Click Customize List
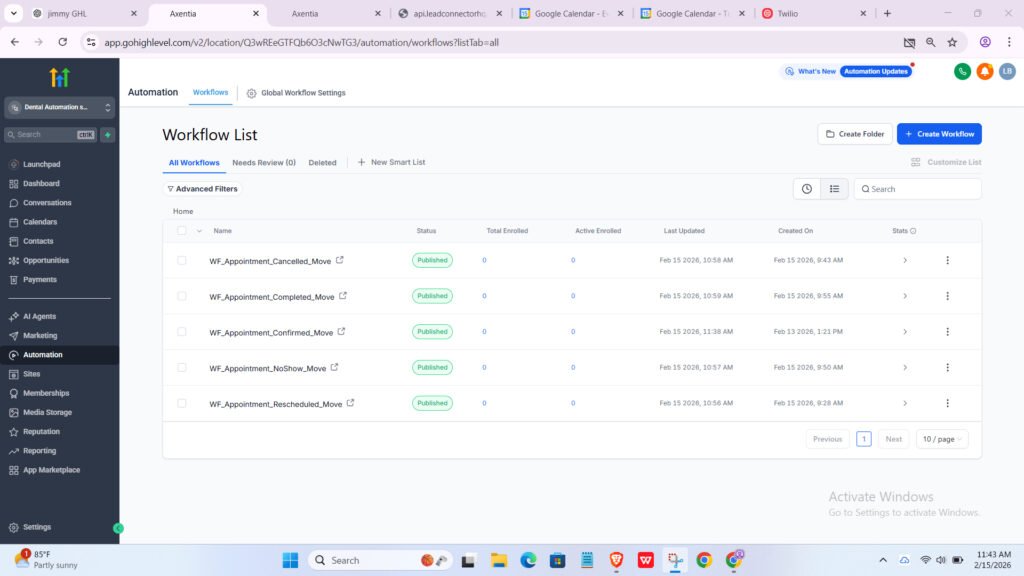This screenshot has height=576, width=1024. (x=946, y=162)
